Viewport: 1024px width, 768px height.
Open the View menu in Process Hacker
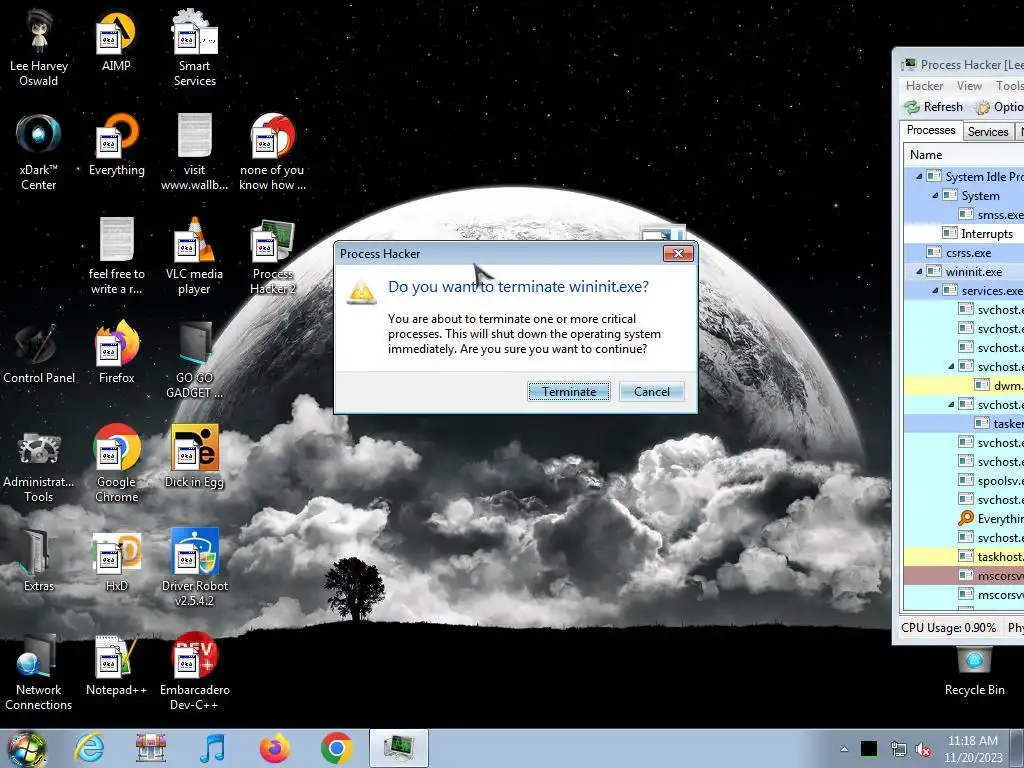(x=969, y=86)
